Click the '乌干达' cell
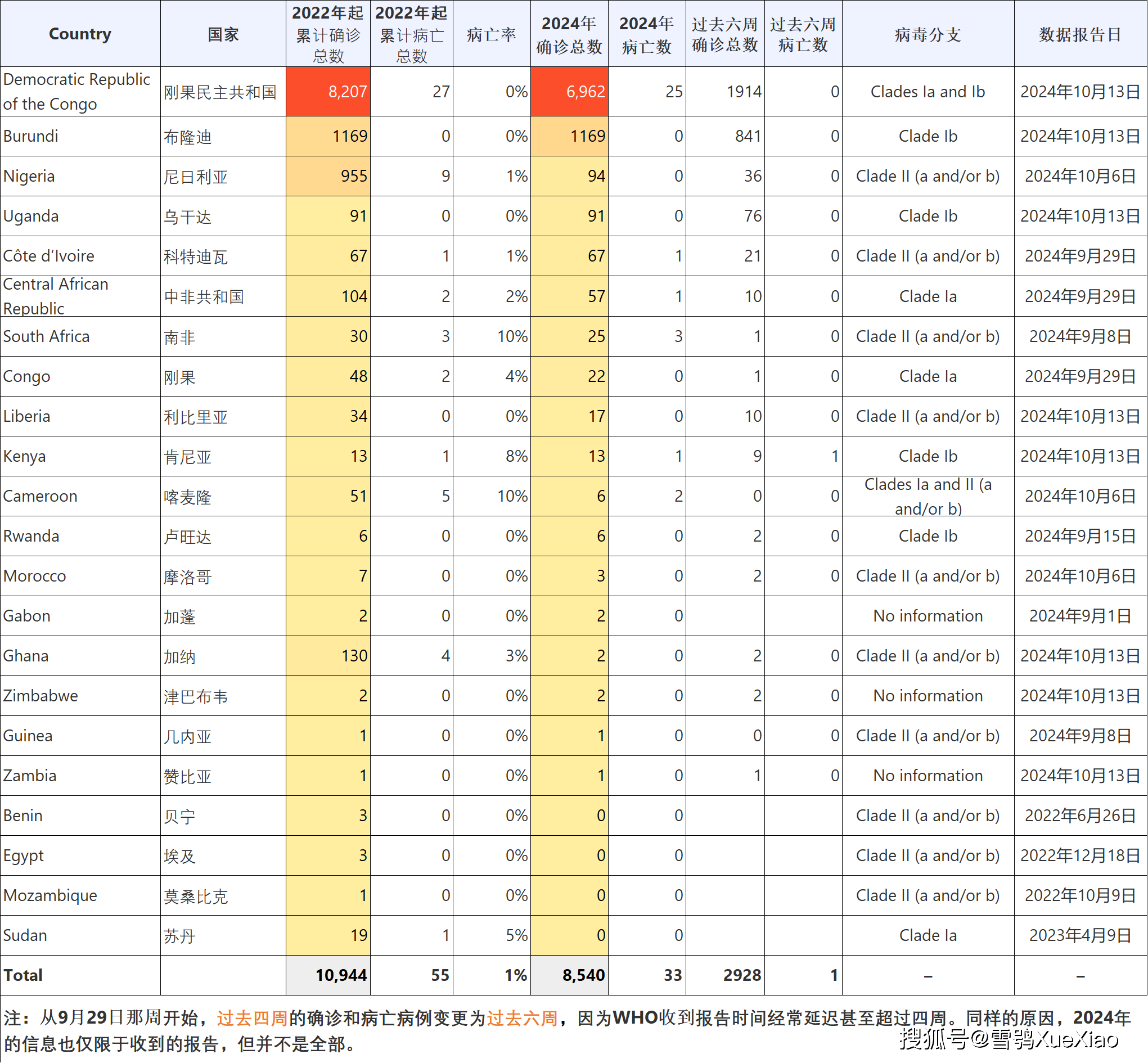The height and width of the screenshot is (1063, 1148). tap(223, 217)
